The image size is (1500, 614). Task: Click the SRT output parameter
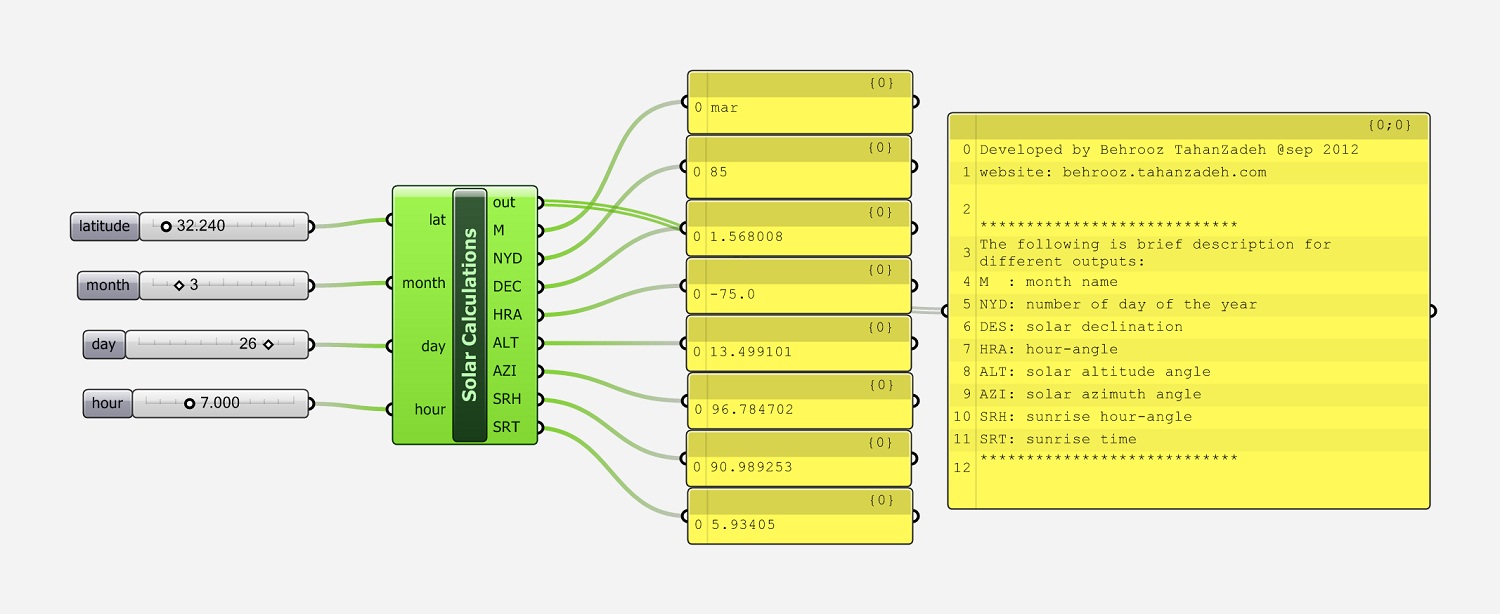[506, 427]
